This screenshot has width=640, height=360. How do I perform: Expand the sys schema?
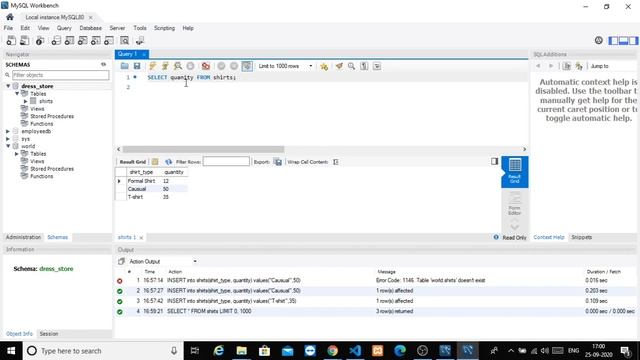coord(8,139)
